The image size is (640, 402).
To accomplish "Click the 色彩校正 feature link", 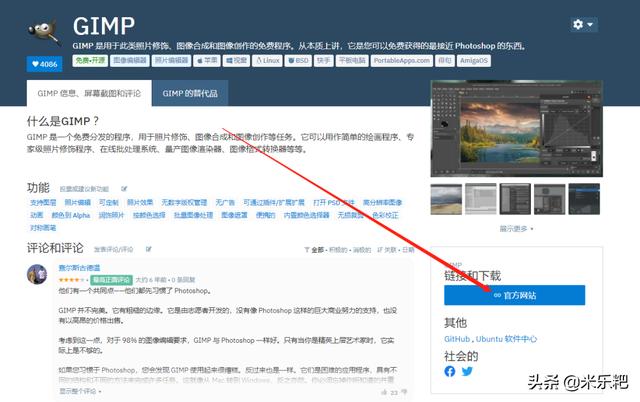I will (x=385, y=215).
